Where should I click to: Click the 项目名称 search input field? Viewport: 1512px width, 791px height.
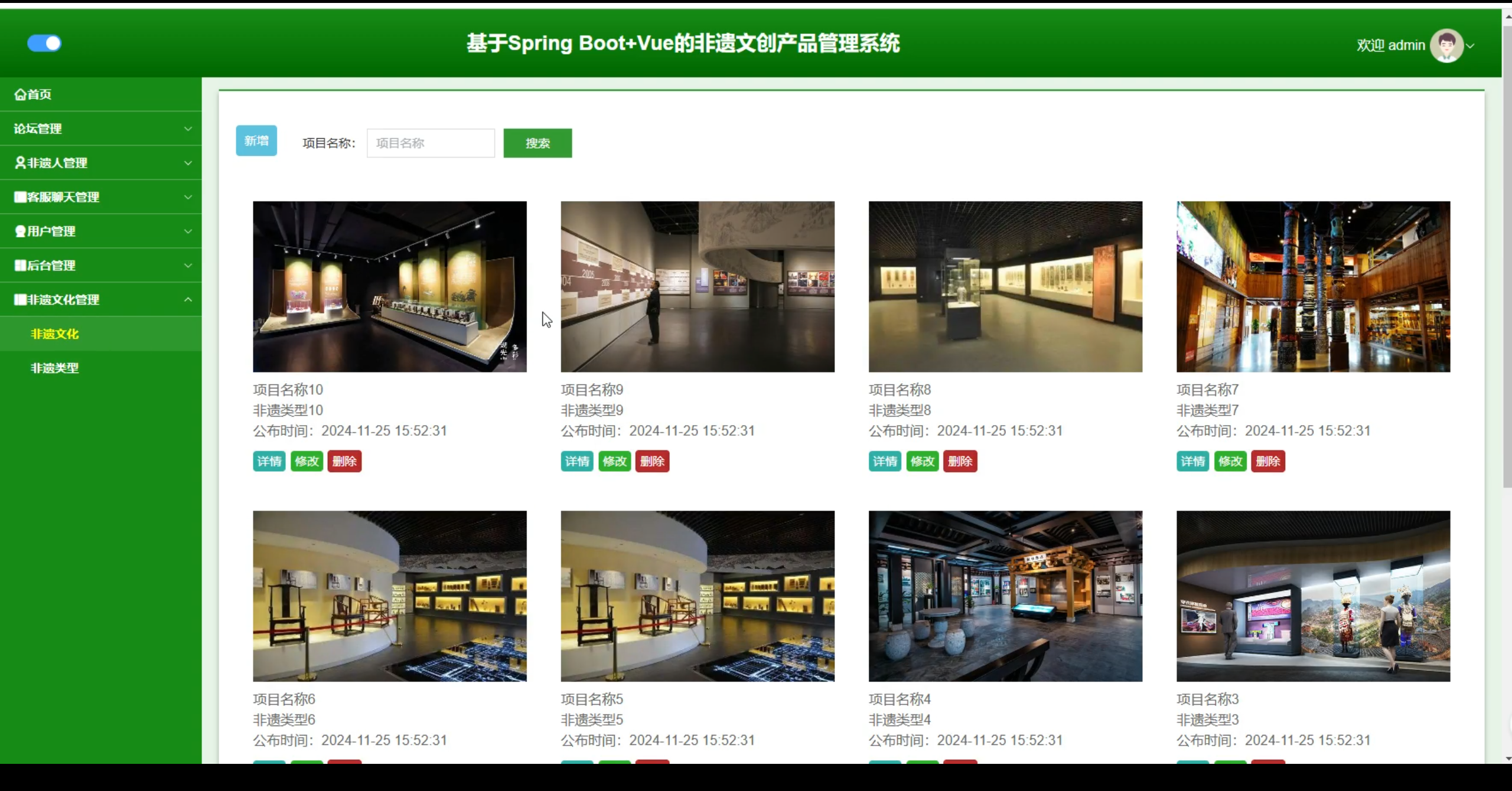tap(431, 143)
